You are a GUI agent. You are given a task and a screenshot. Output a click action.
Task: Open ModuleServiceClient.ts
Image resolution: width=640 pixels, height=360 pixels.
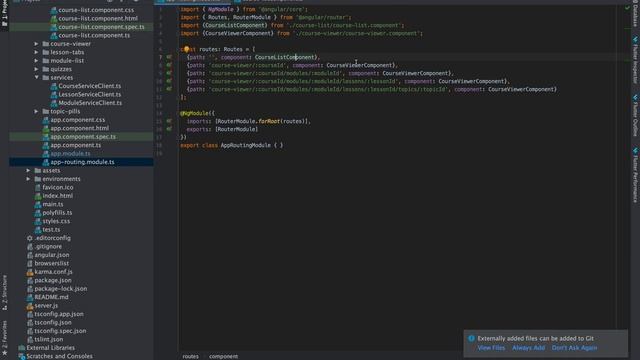[90, 103]
